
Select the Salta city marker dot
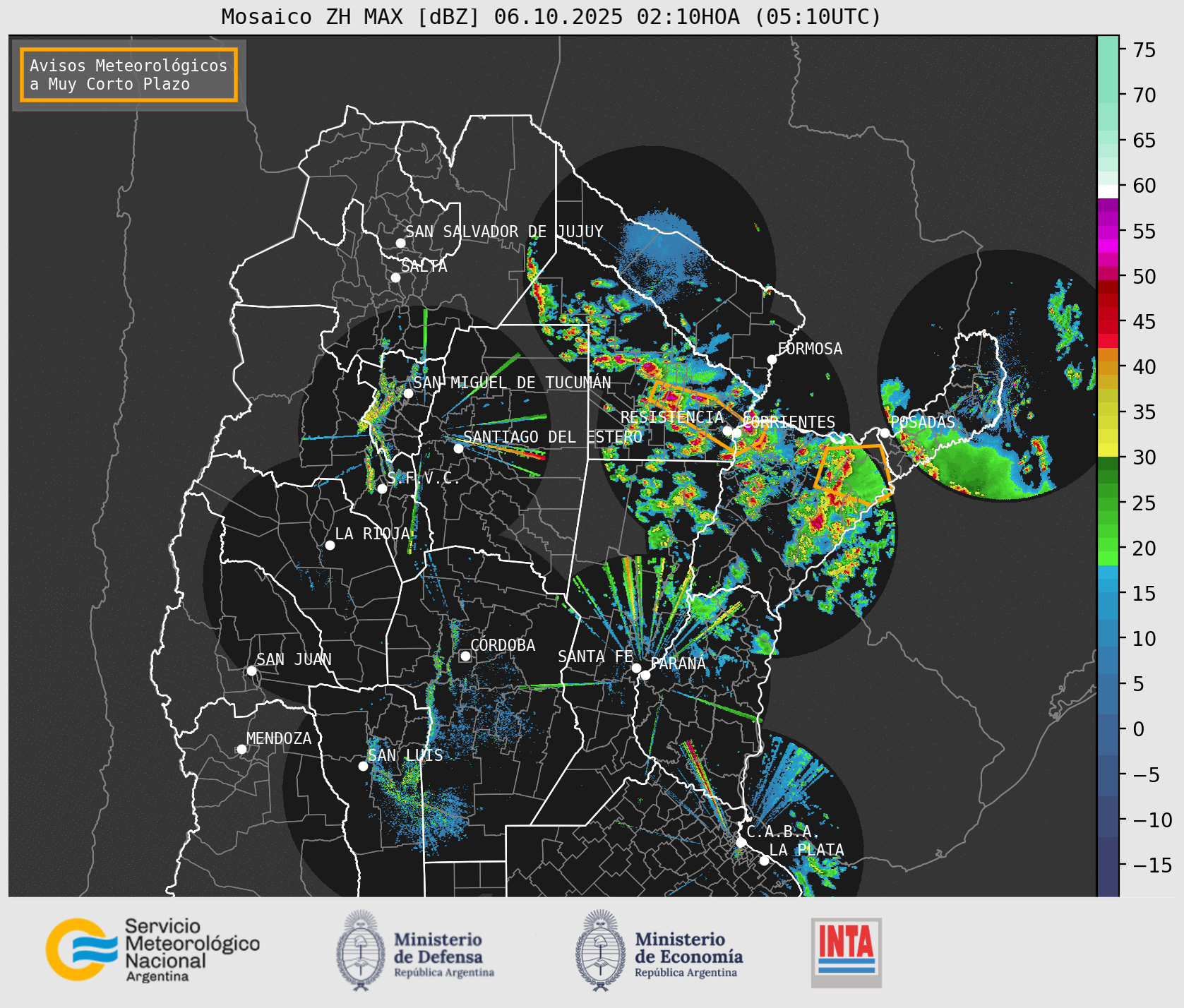click(396, 277)
